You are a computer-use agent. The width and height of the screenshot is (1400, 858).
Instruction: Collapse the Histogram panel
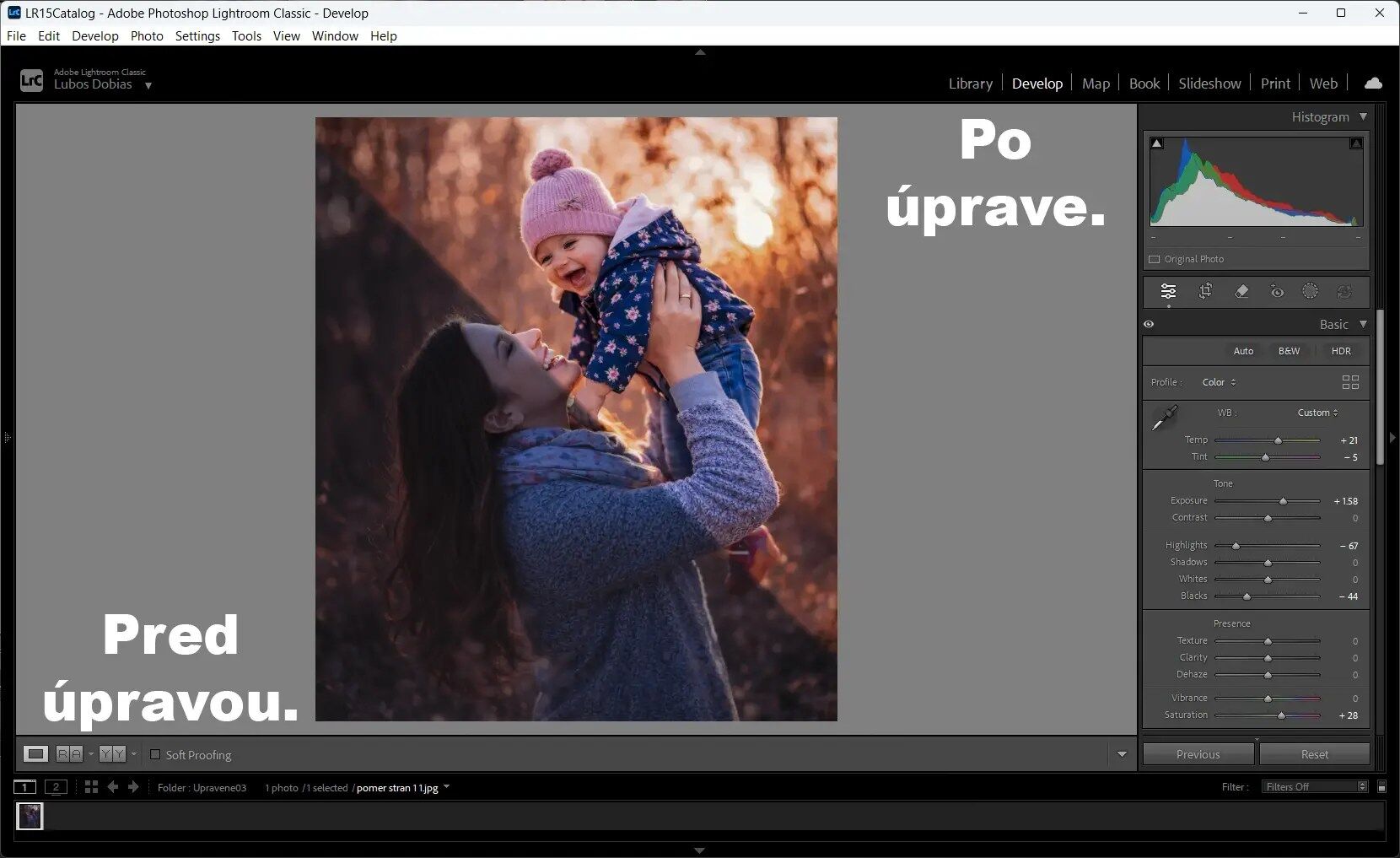(x=1363, y=116)
